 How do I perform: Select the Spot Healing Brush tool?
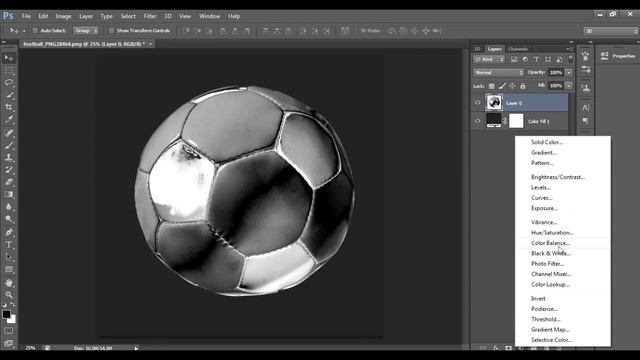[x=9, y=133]
